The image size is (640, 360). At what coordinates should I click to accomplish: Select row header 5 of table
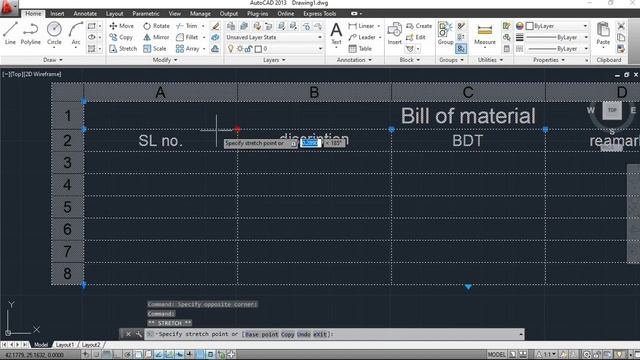[67, 207]
